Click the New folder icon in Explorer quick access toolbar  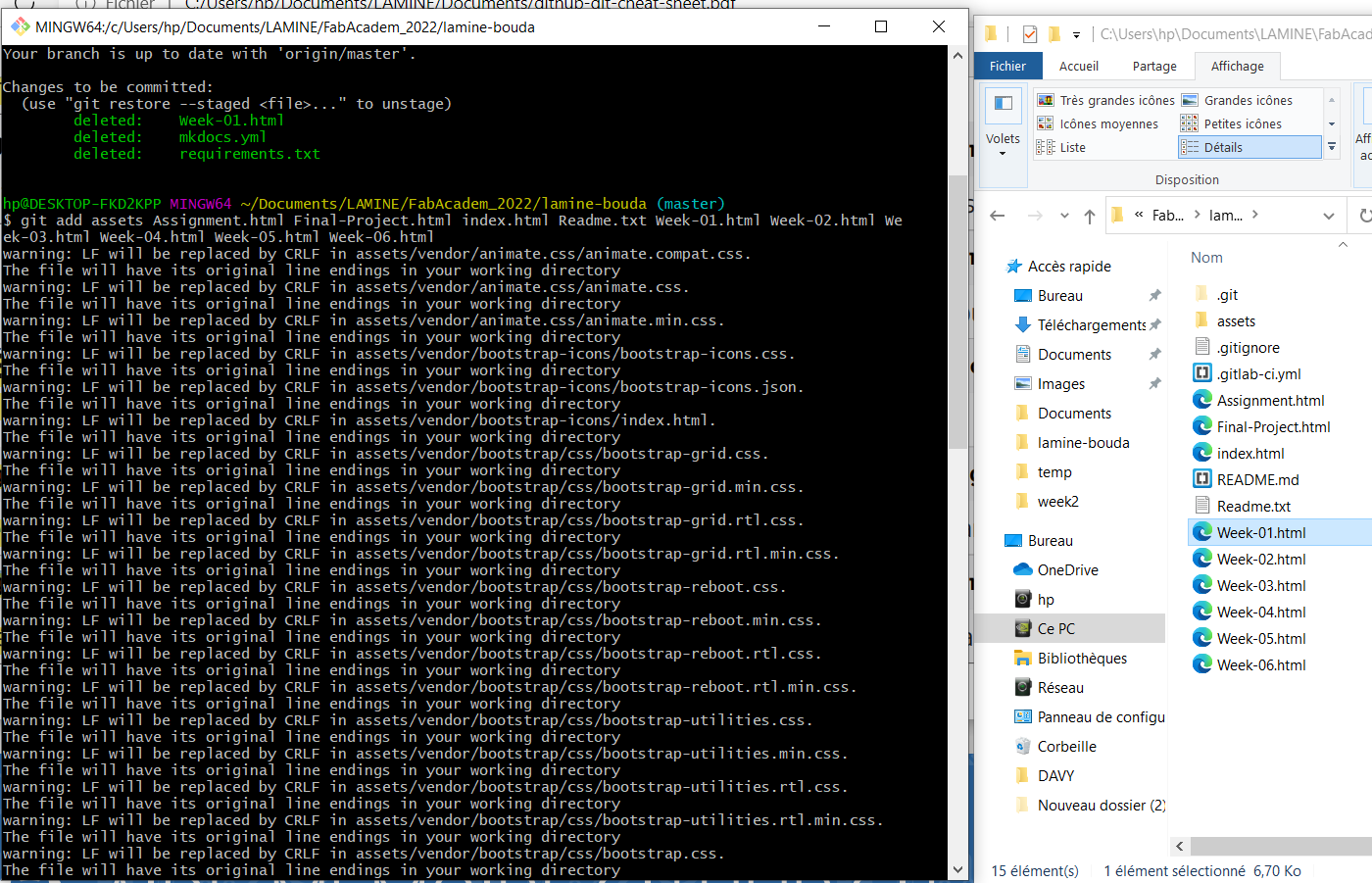[1054, 34]
